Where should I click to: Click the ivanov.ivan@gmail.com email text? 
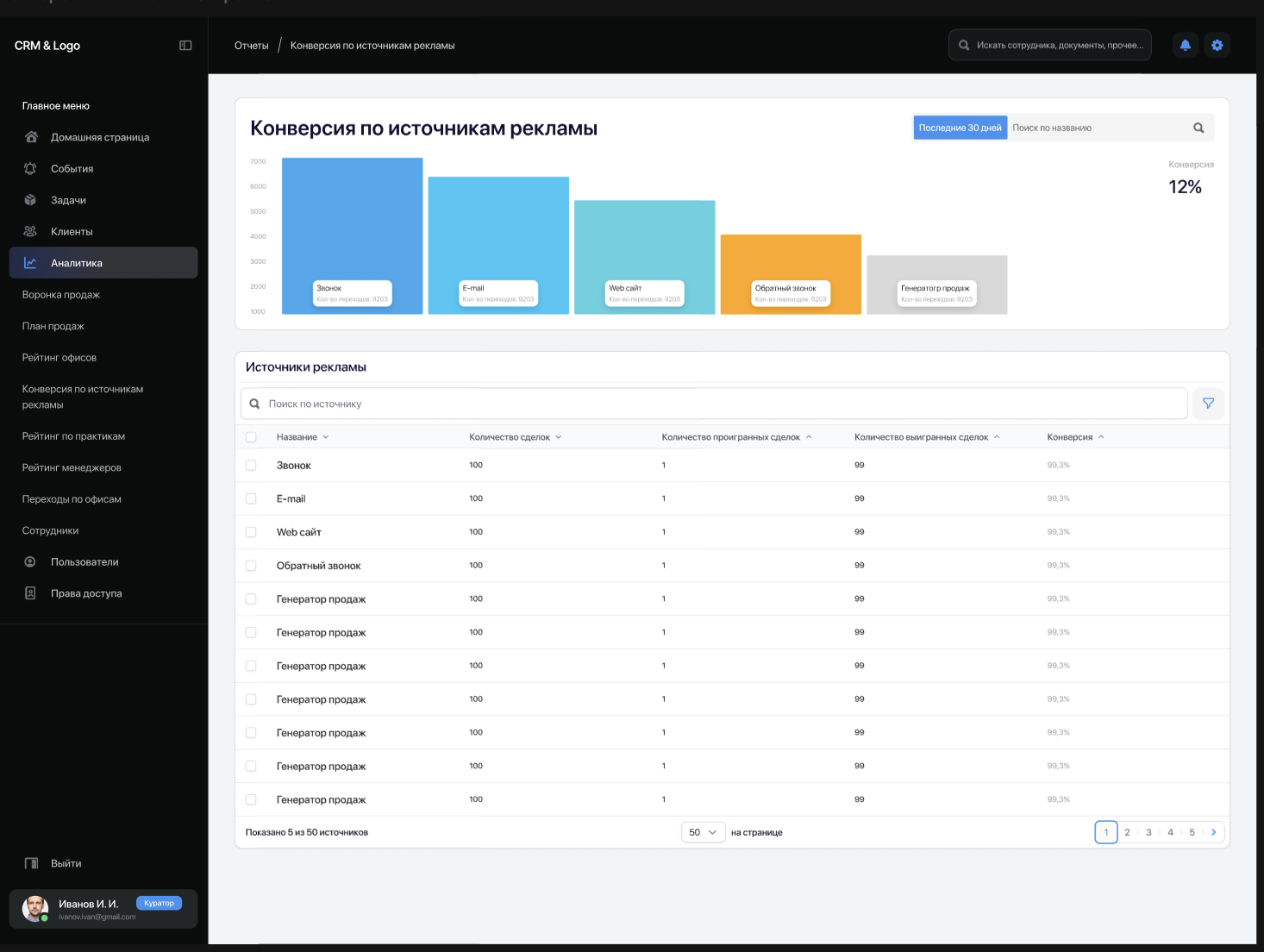click(97, 917)
